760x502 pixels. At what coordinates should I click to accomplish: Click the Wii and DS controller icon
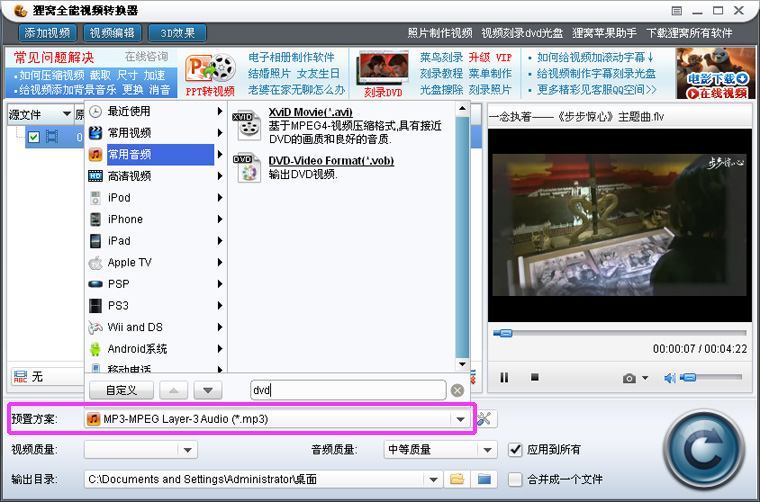pos(95,328)
